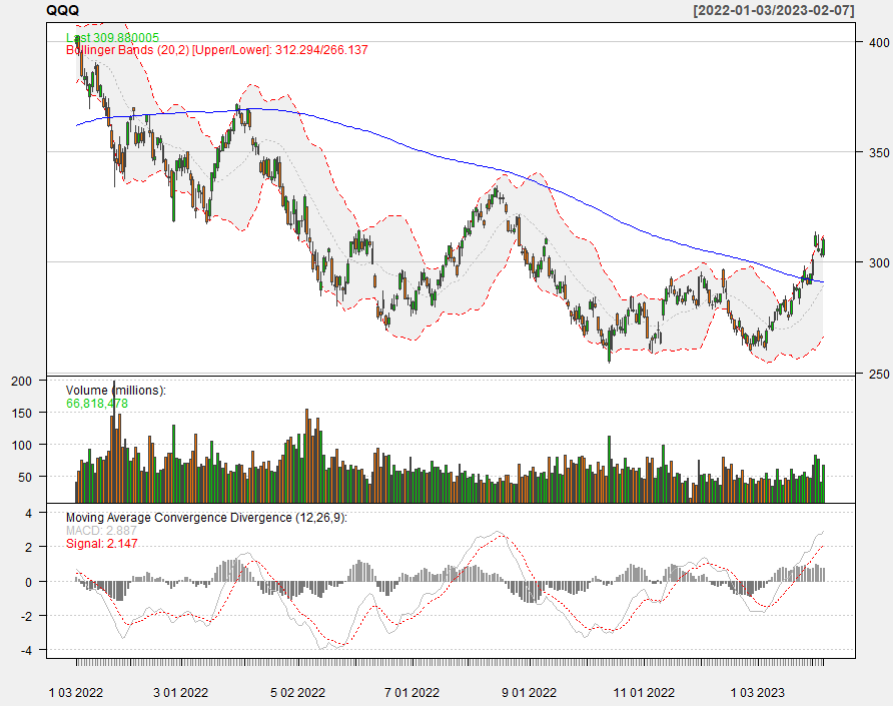Click the 50 volume axis label
The height and width of the screenshot is (706, 893).
point(25,477)
